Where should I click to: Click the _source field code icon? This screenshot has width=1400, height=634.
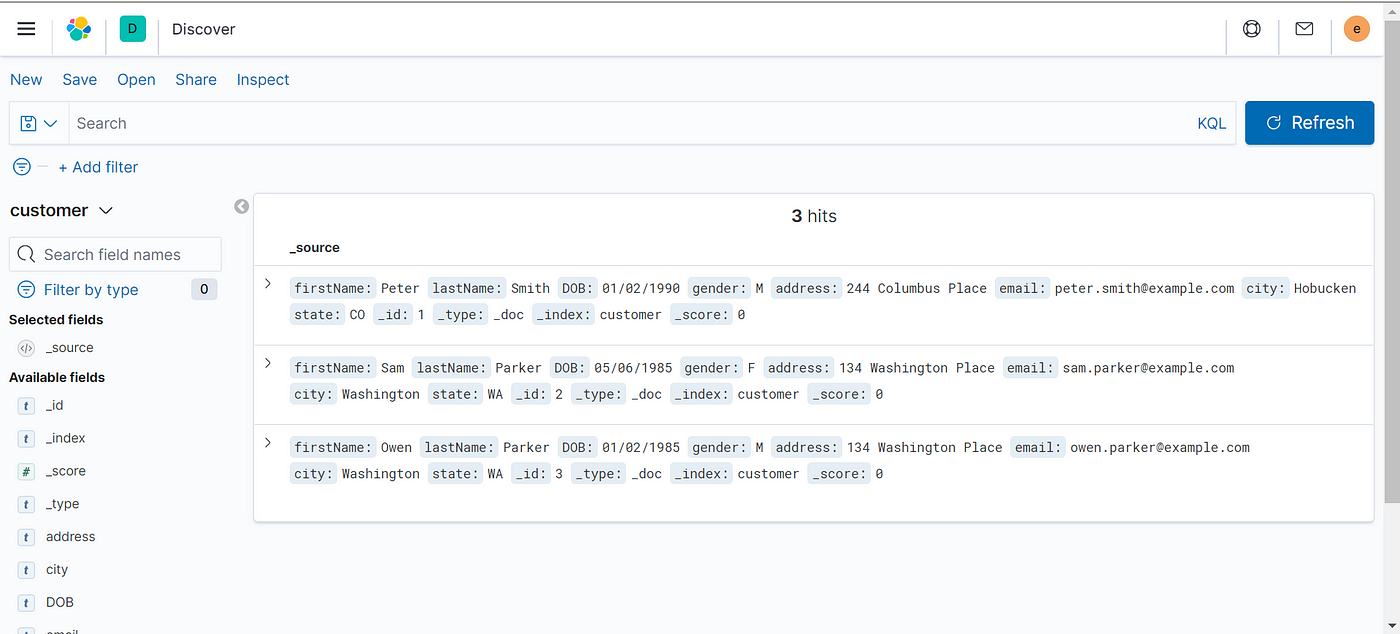(27, 348)
